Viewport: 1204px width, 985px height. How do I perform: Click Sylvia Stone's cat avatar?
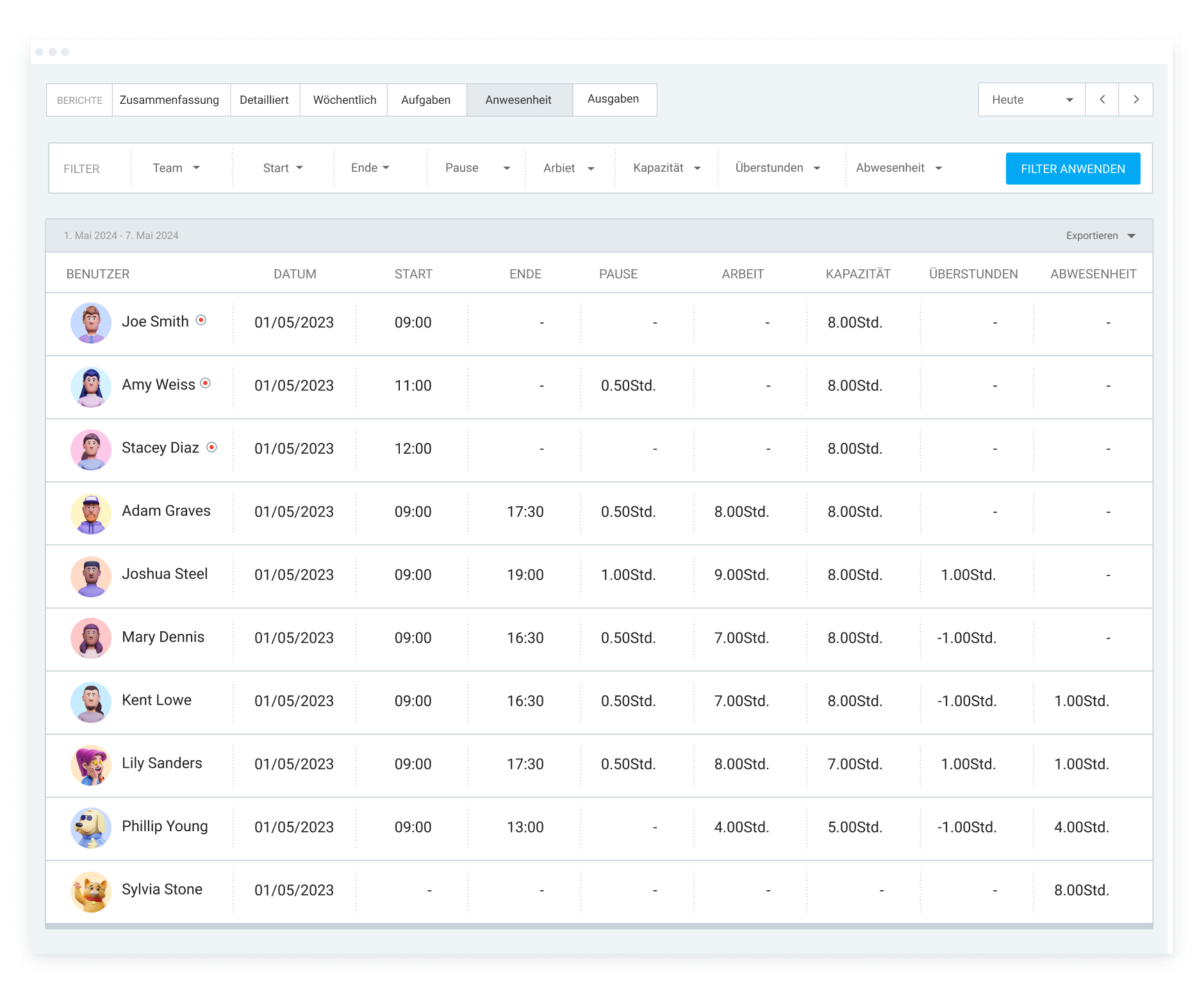[x=90, y=891]
